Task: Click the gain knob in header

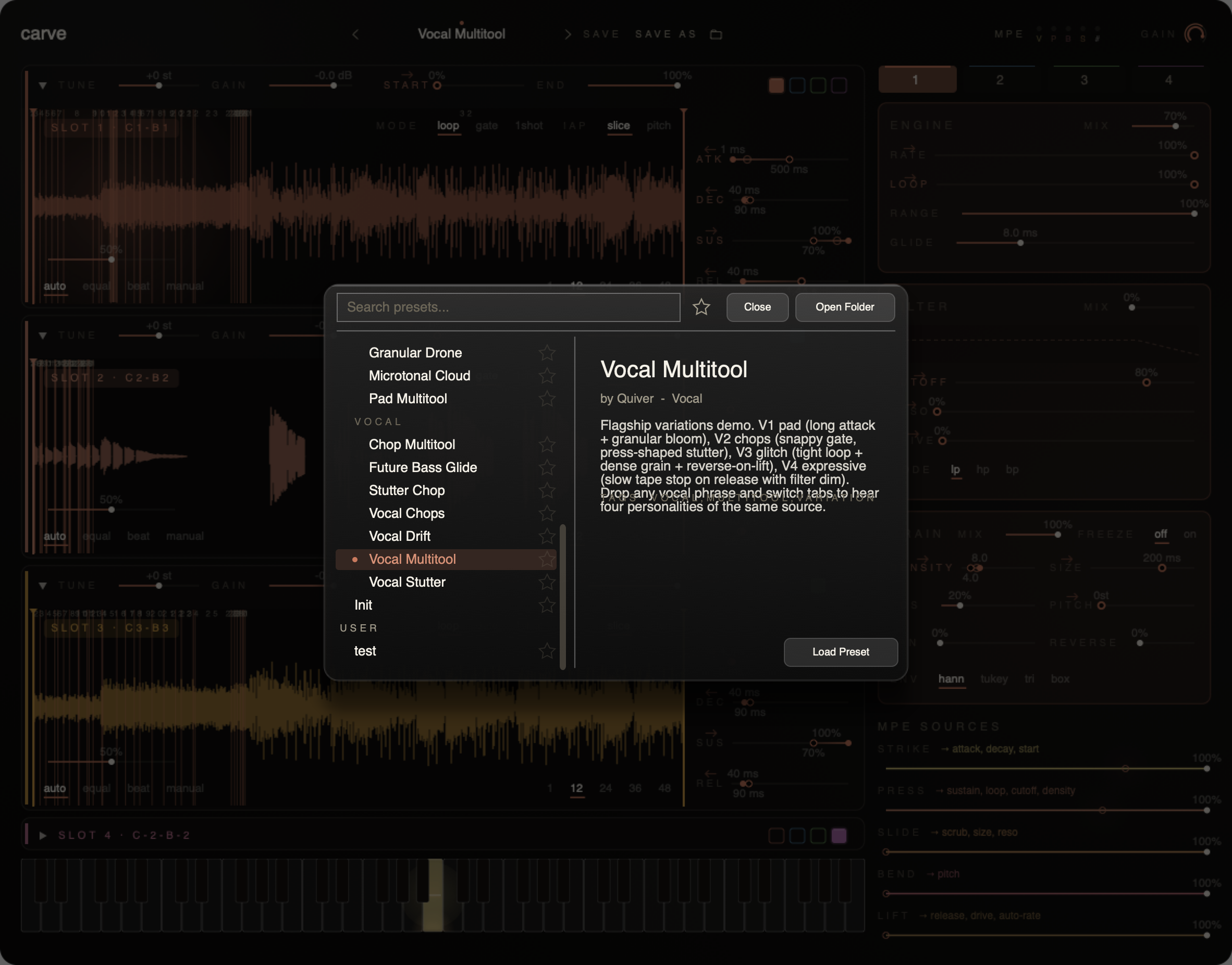Action: tap(1194, 34)
